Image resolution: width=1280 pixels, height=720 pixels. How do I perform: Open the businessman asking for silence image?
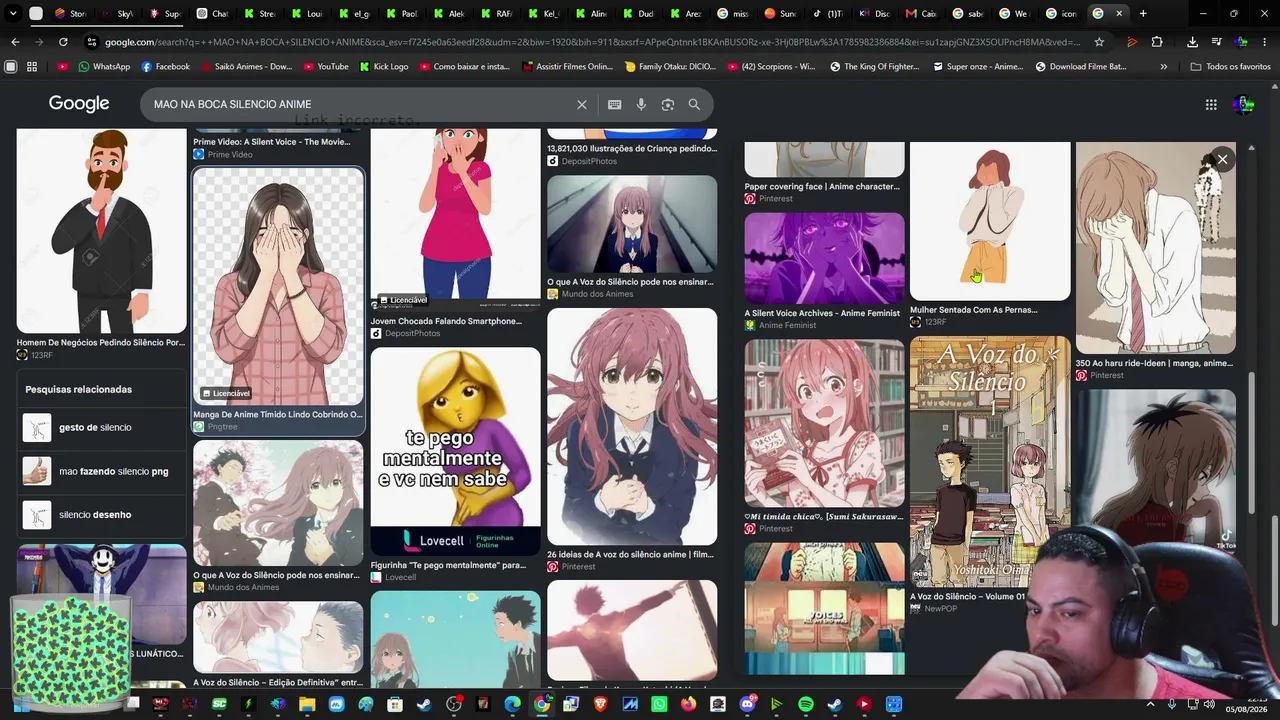tap(101, 231)
